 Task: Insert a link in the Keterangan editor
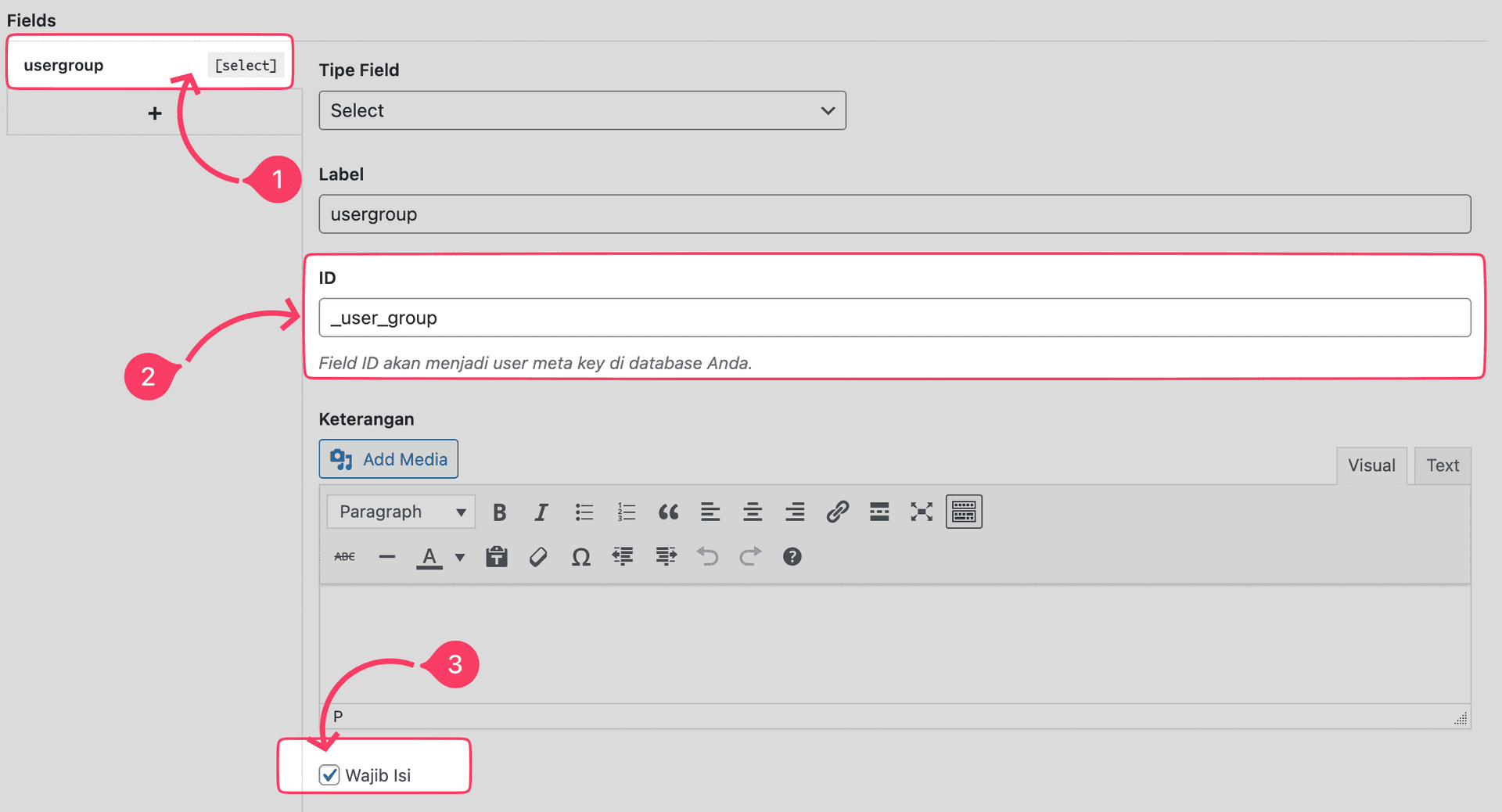(x=837, y=512)
